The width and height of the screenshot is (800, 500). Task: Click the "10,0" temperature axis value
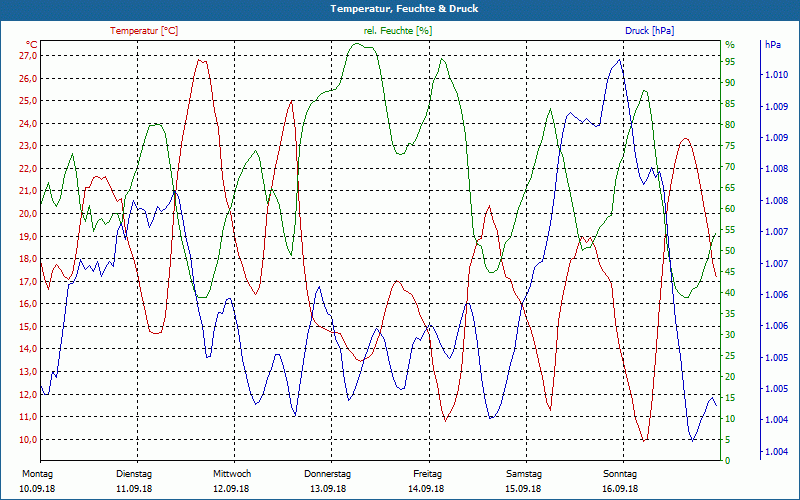[x=28, y=440]
